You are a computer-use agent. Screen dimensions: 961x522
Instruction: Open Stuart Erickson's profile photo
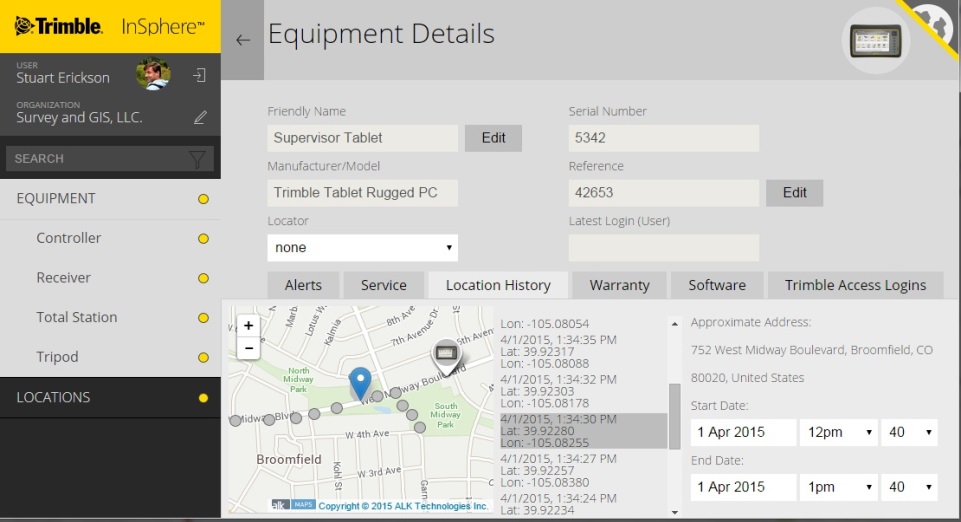click(153, 74)
